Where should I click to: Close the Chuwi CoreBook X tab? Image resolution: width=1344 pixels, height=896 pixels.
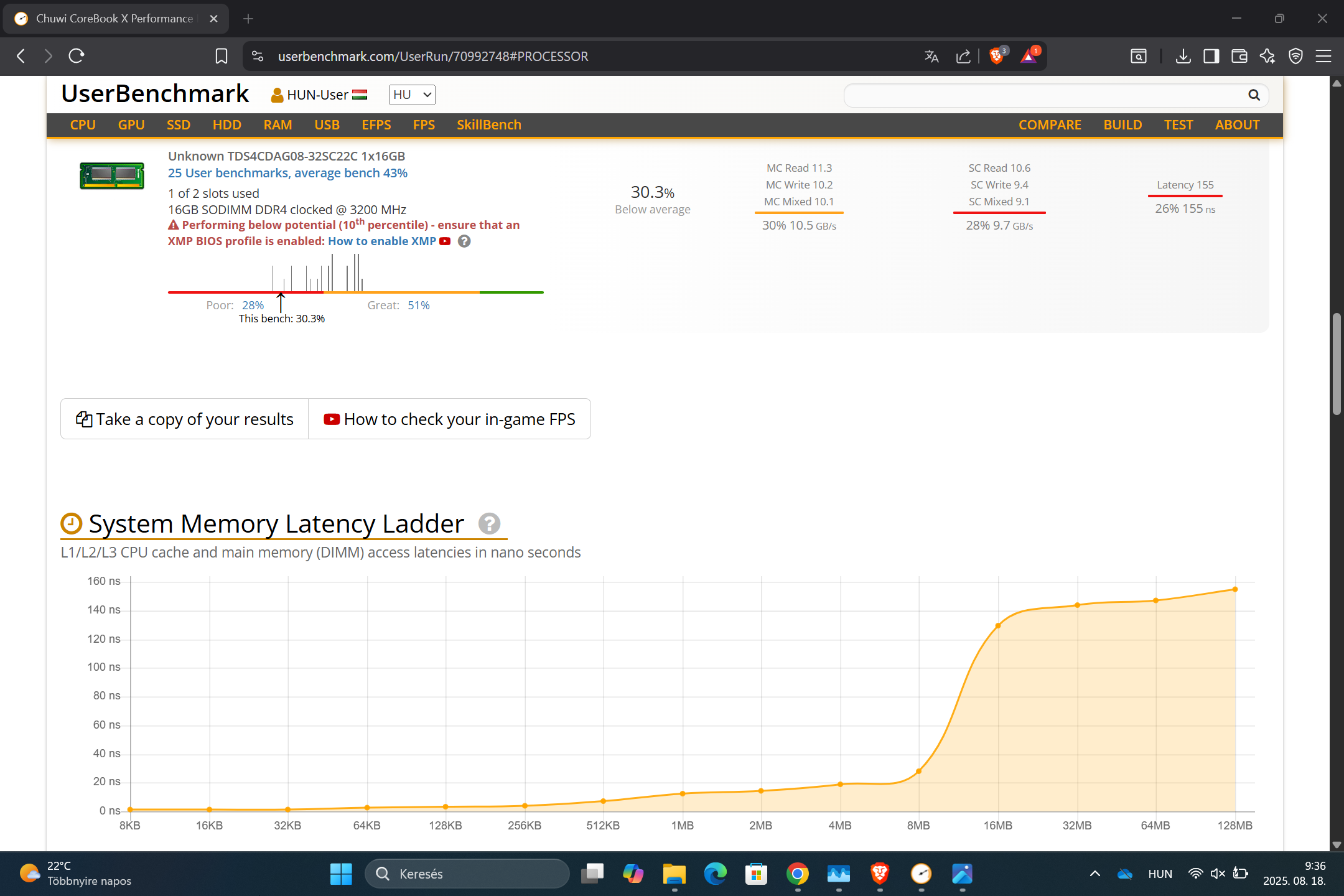213,19
